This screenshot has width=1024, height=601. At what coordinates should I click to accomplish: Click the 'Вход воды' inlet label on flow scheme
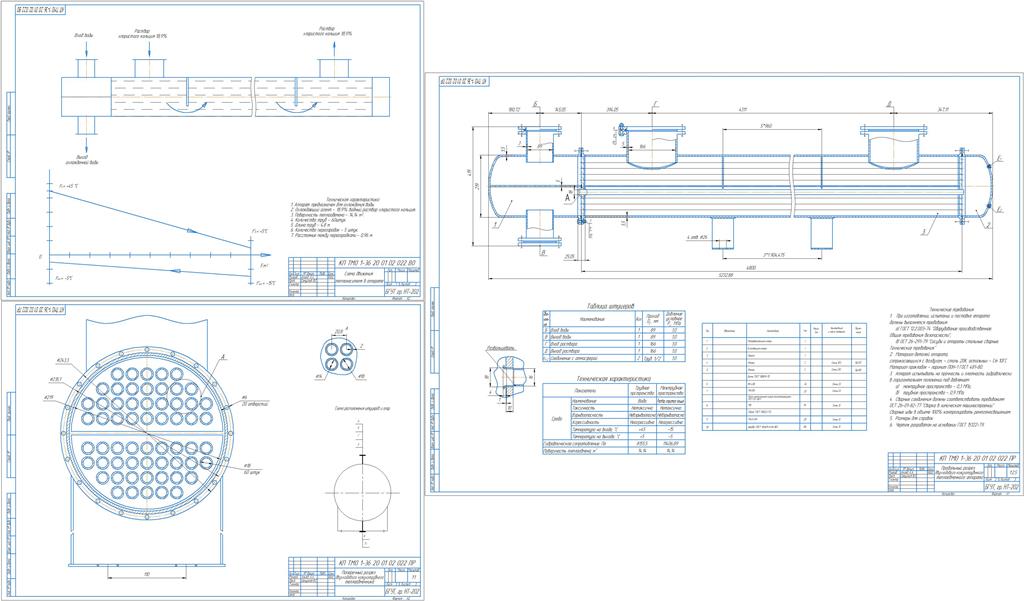pyautogui.click(x=84, y=35)
